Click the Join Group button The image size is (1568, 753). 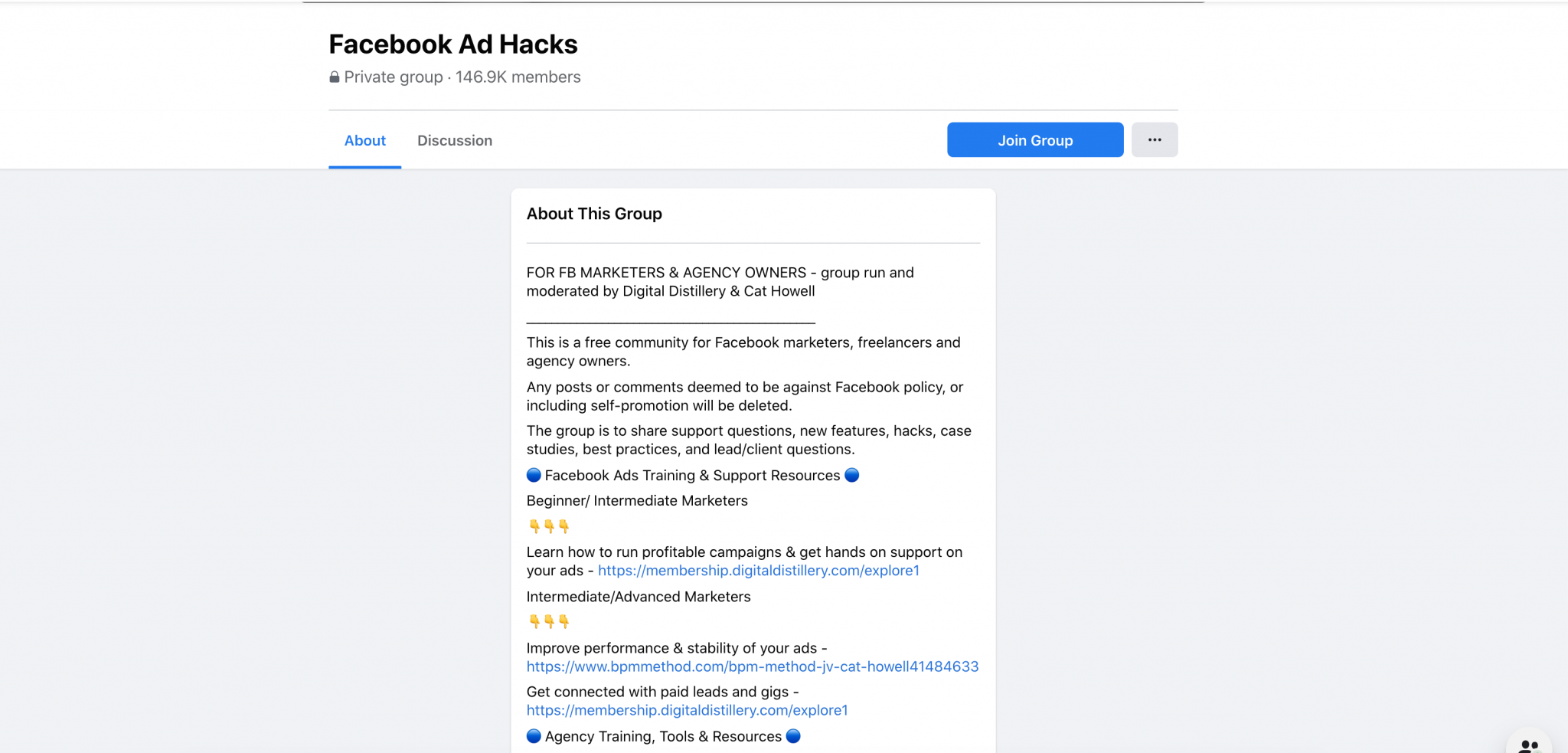[x=1034, y=139]
